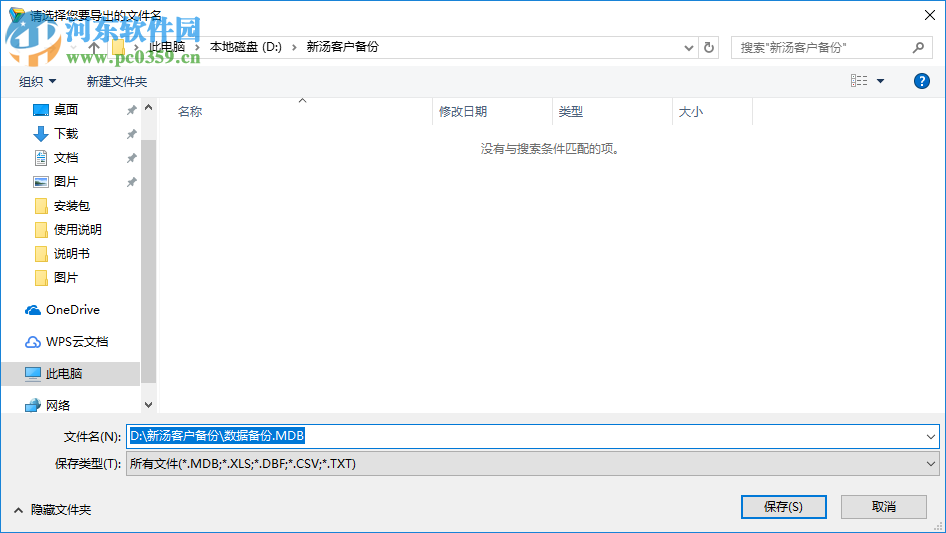
Task: Go up one folder level arrow
Action: [94, 47]
